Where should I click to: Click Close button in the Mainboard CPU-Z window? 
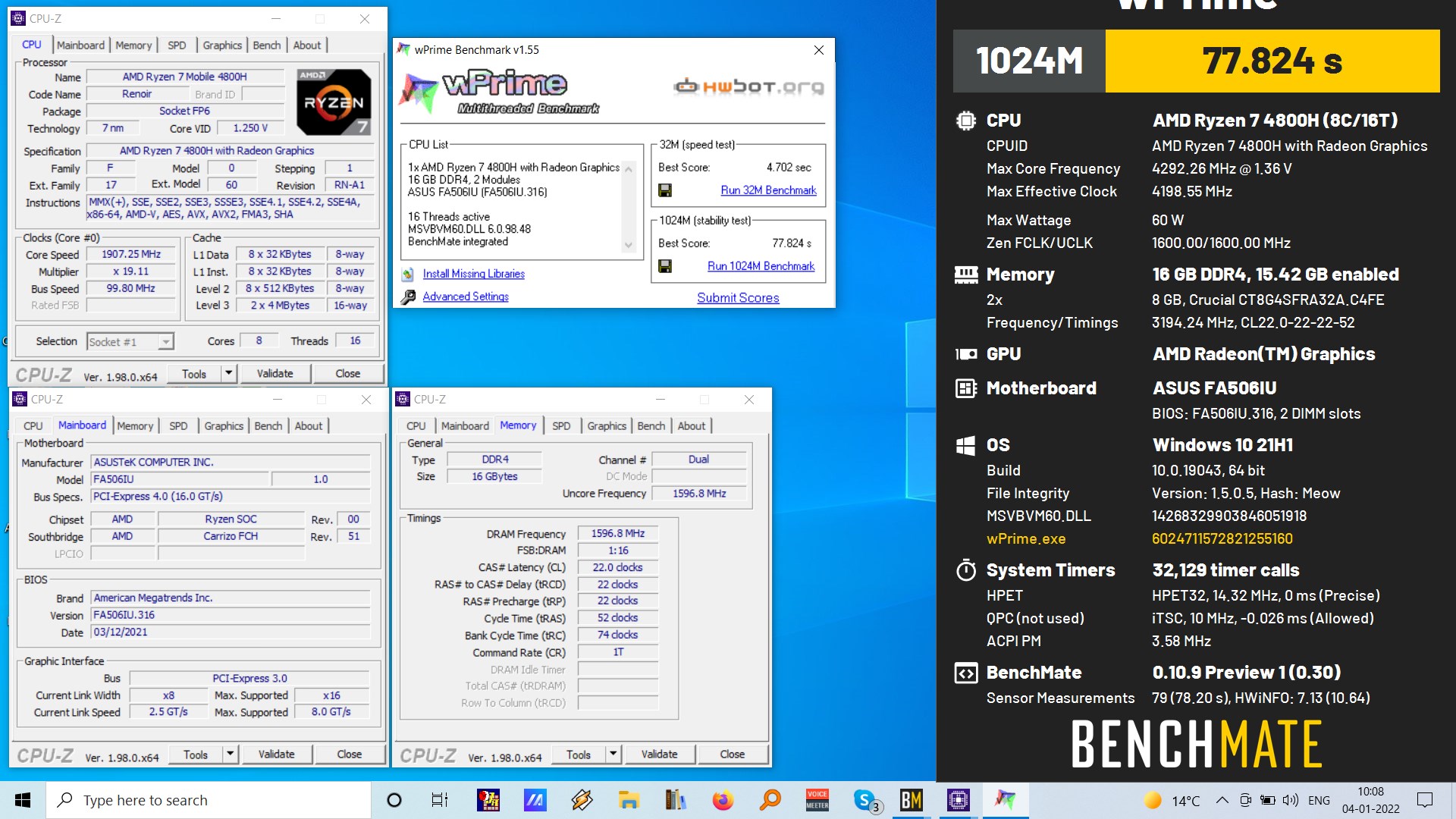pos(349,754)
